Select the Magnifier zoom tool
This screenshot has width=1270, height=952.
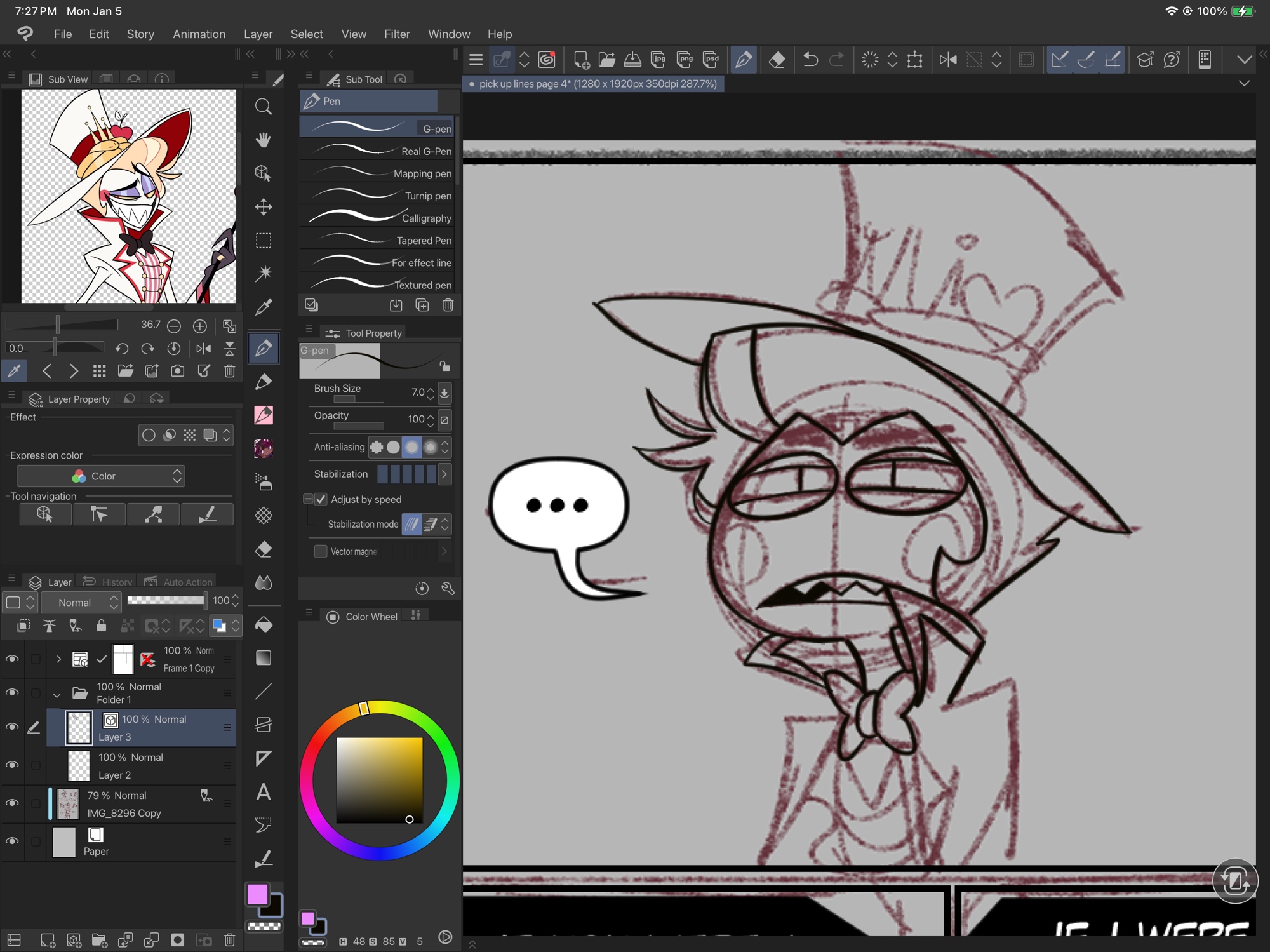264,107
